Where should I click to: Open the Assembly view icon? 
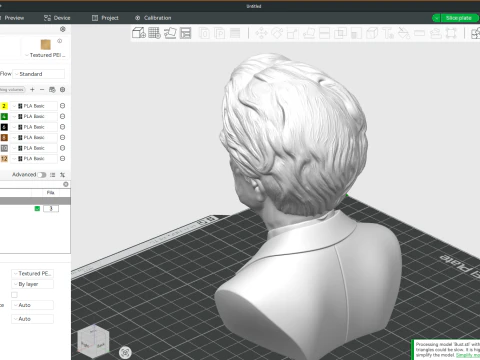tap(476, 33)
